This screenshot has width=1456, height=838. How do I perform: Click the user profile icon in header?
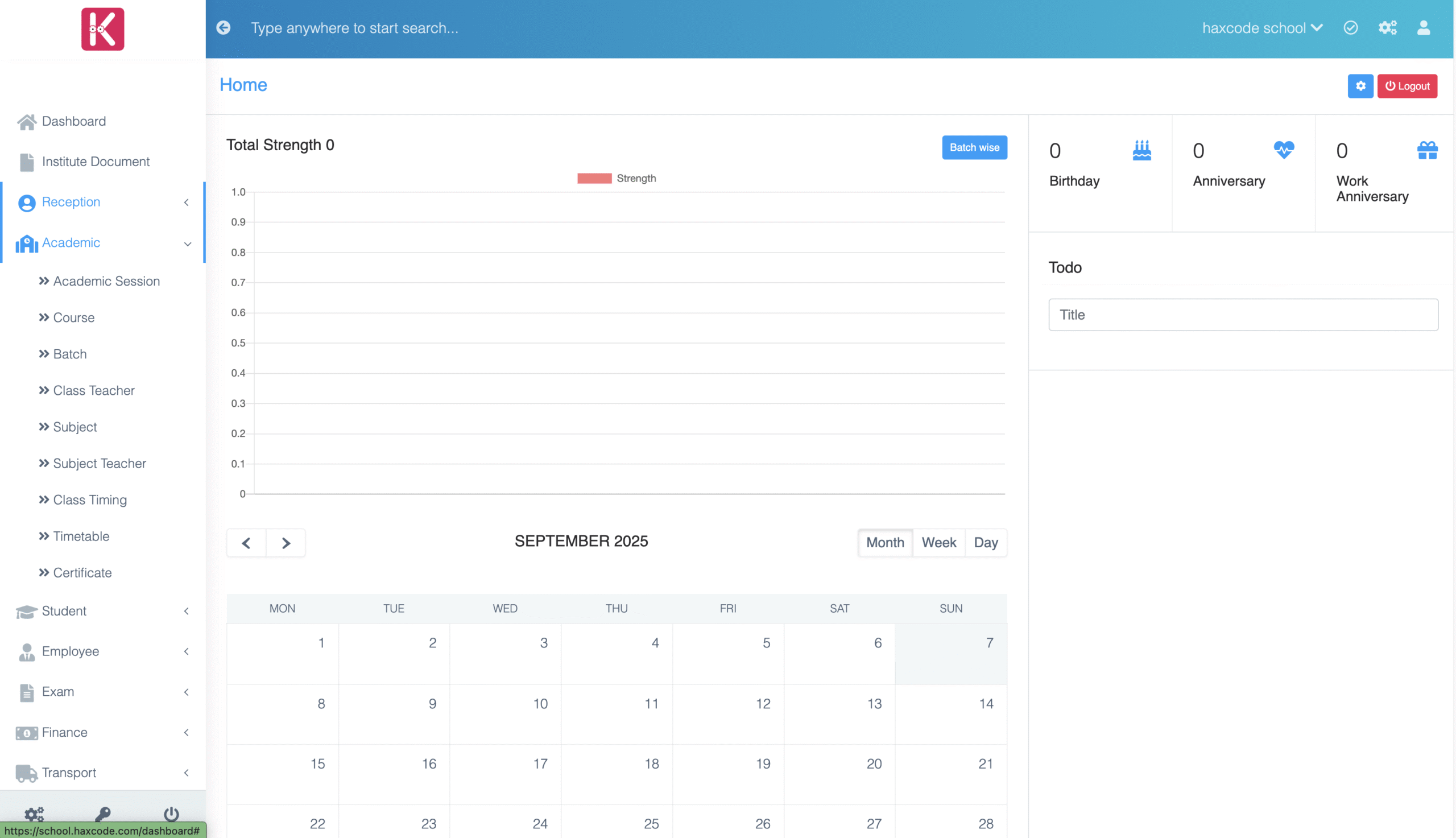1423,28
